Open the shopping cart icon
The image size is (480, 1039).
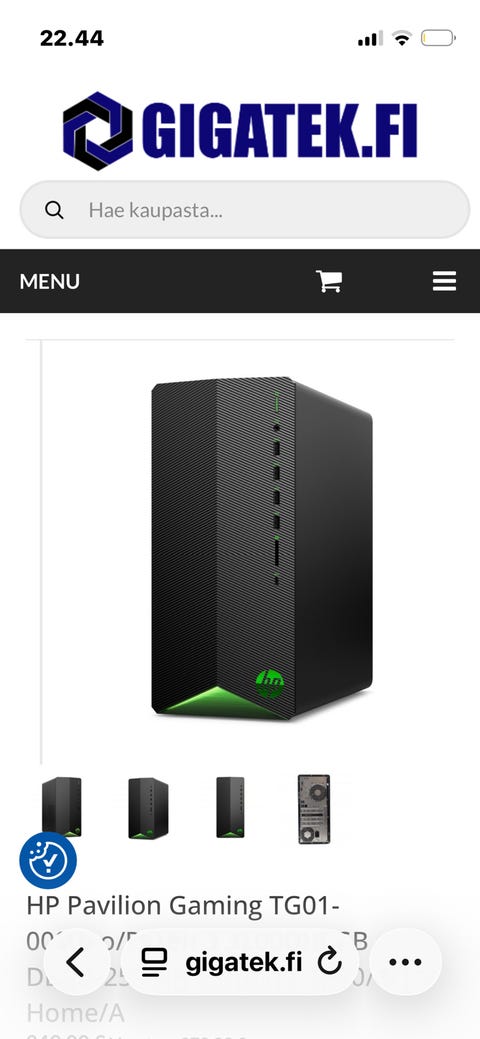(x=329, y=282)
